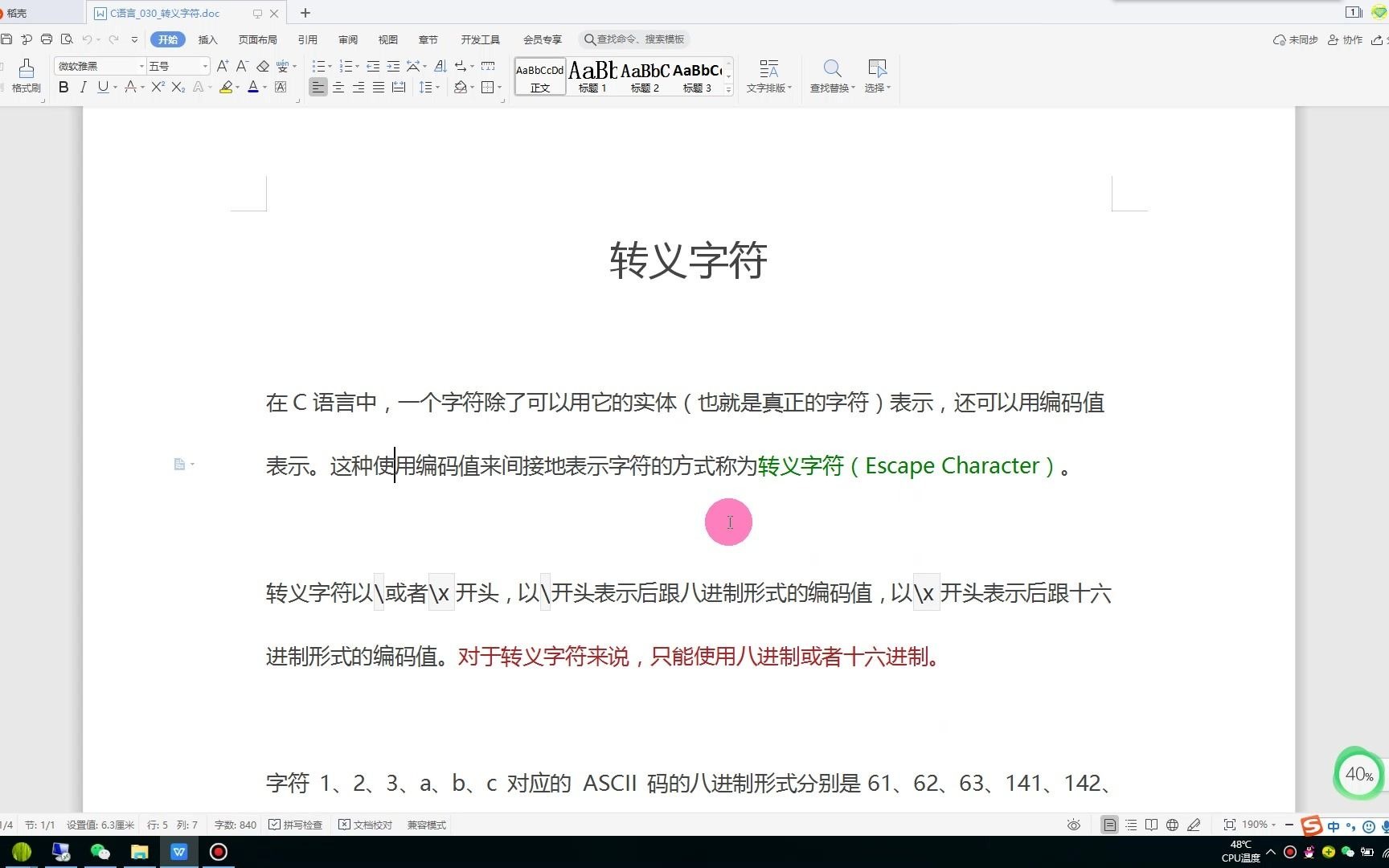This screenshot has width=1389, height=868.
Task: Open the References (引用) tab
Action: (307, 39)
